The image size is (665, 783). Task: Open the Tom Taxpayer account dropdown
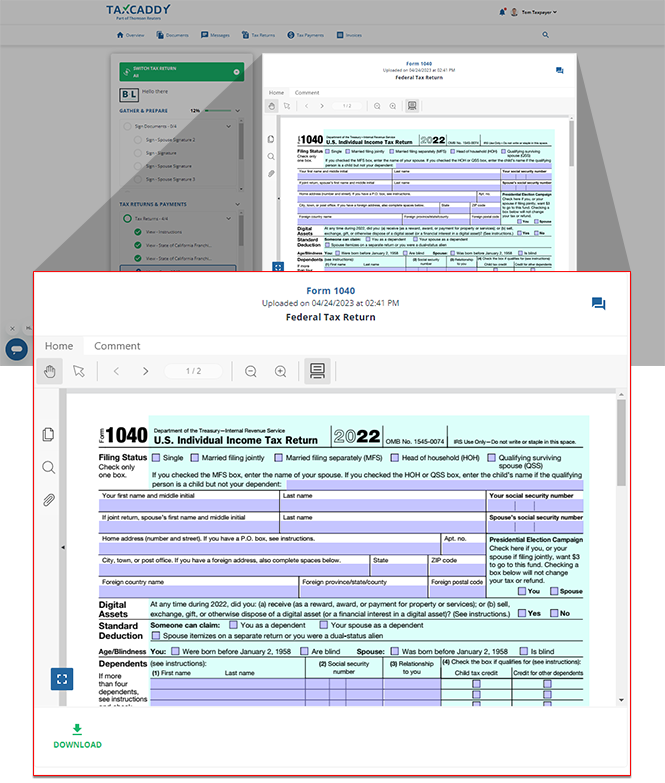[533, 12]
